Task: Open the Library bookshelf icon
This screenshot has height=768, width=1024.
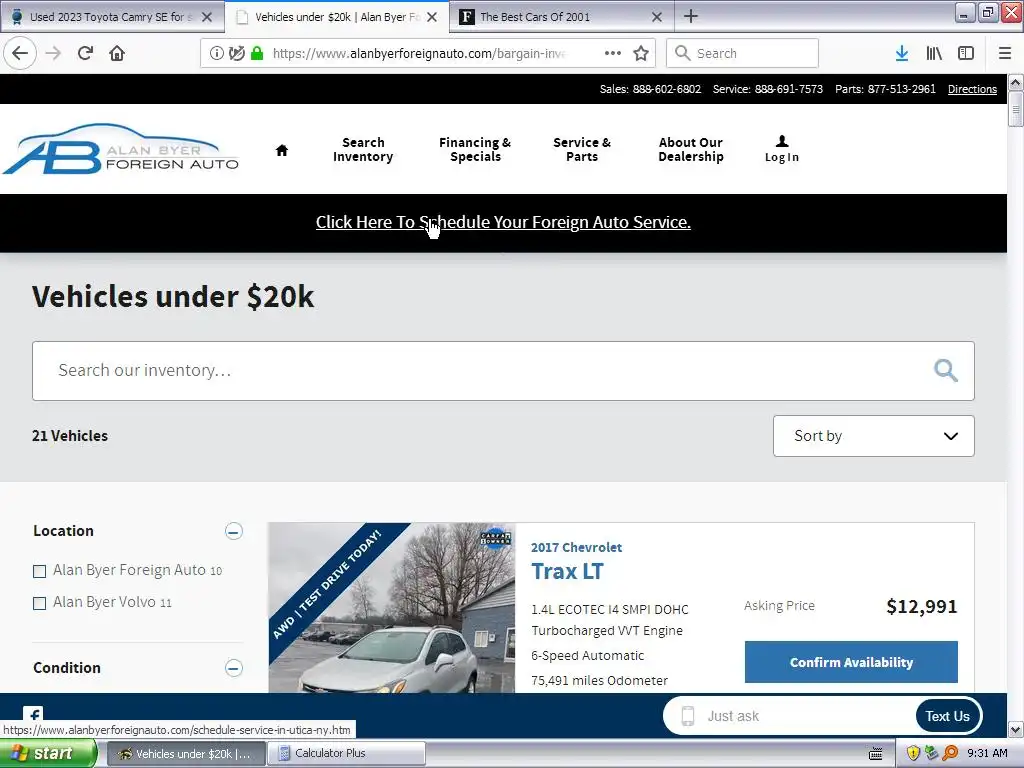Action: point(934,53)
